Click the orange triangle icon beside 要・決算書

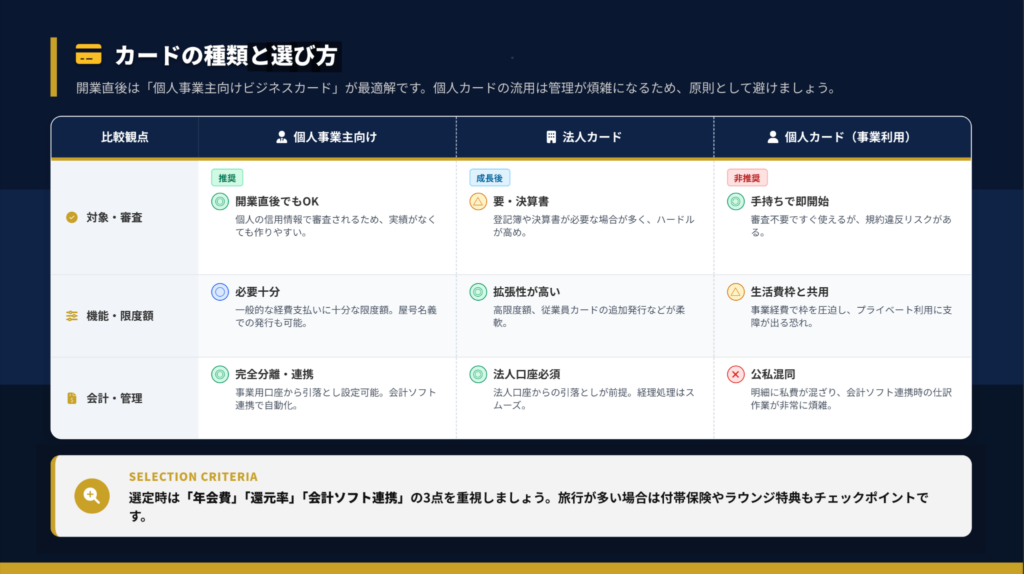(478, 201)
